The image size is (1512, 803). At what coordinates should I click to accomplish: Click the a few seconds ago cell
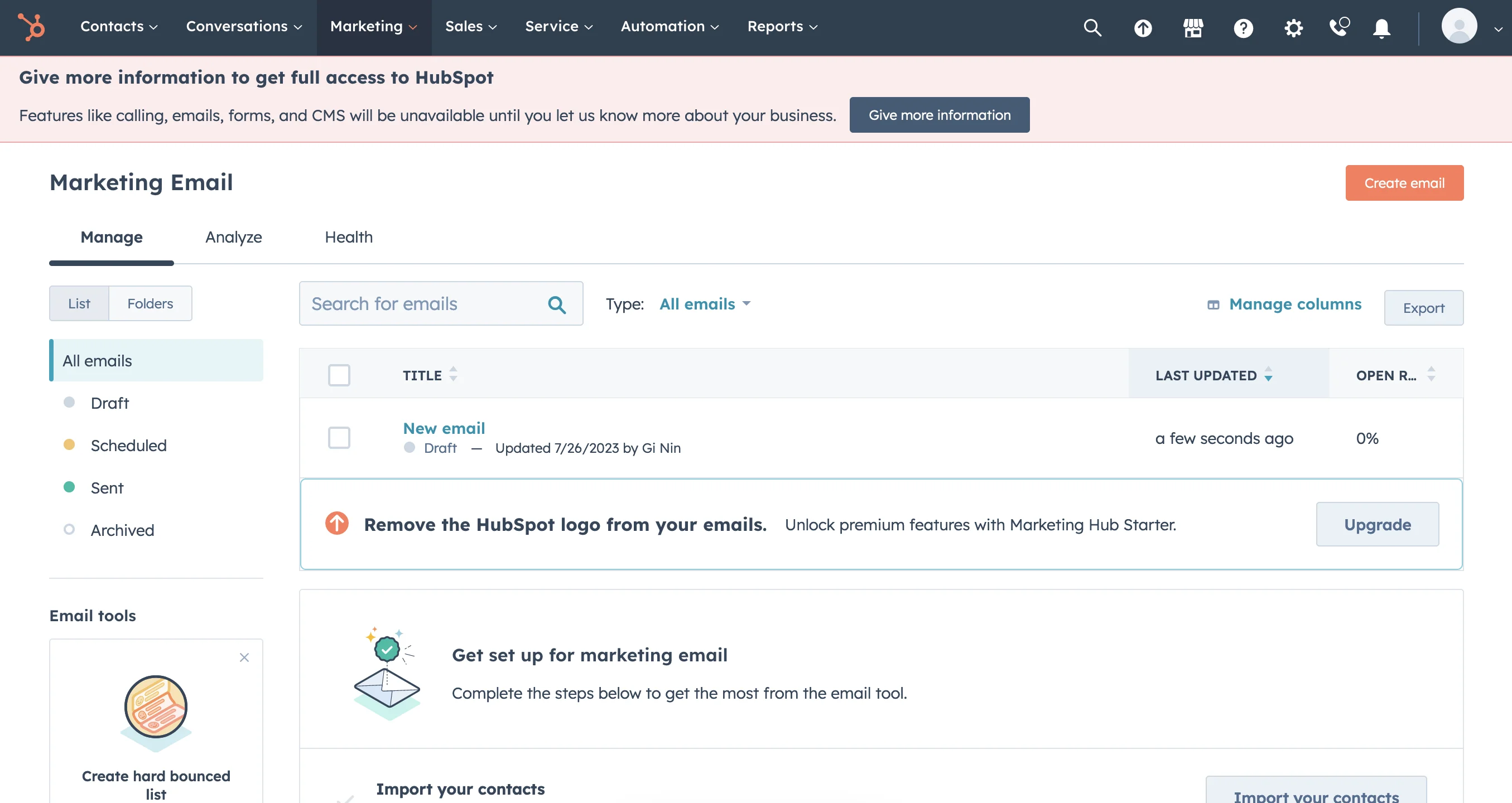(1224, 438)
